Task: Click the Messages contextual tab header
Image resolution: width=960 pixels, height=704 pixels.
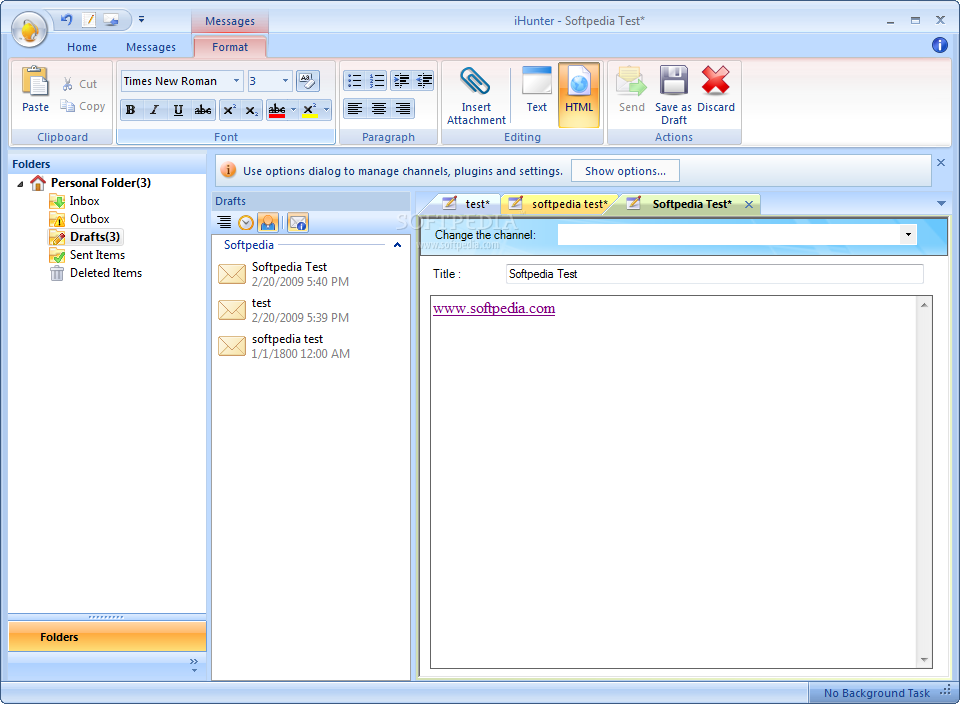Action: pyautogui.click(x=230, y=21)
